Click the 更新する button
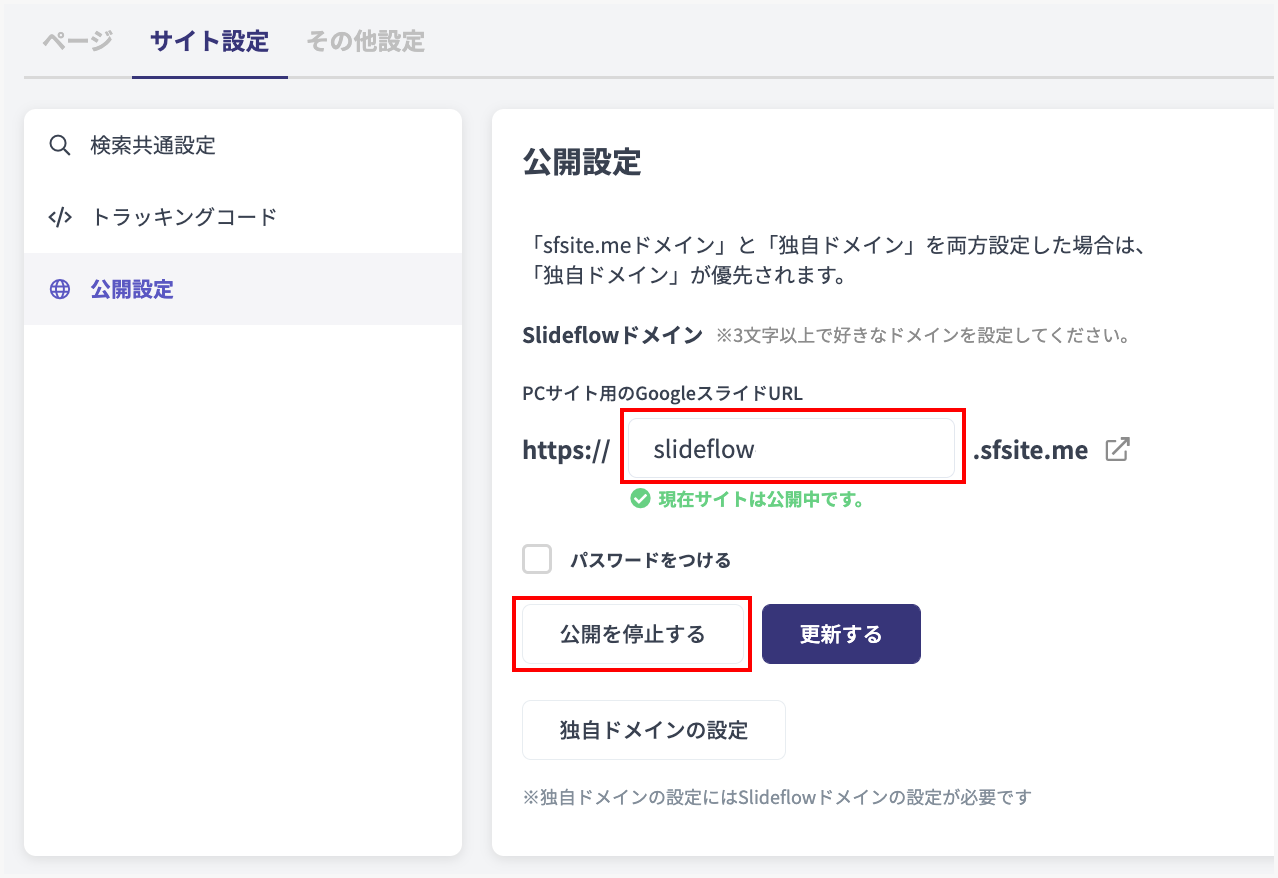 tap(841, 634)
